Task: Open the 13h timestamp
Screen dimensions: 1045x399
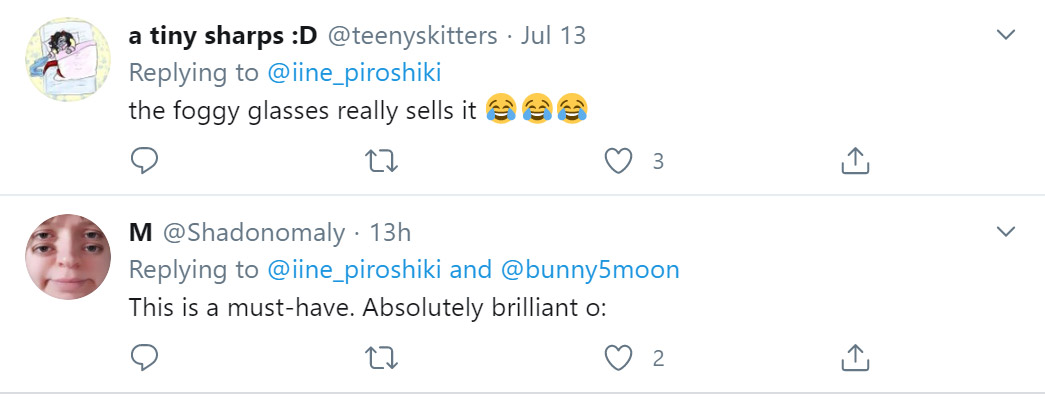Action: click(x=390, y=233)
